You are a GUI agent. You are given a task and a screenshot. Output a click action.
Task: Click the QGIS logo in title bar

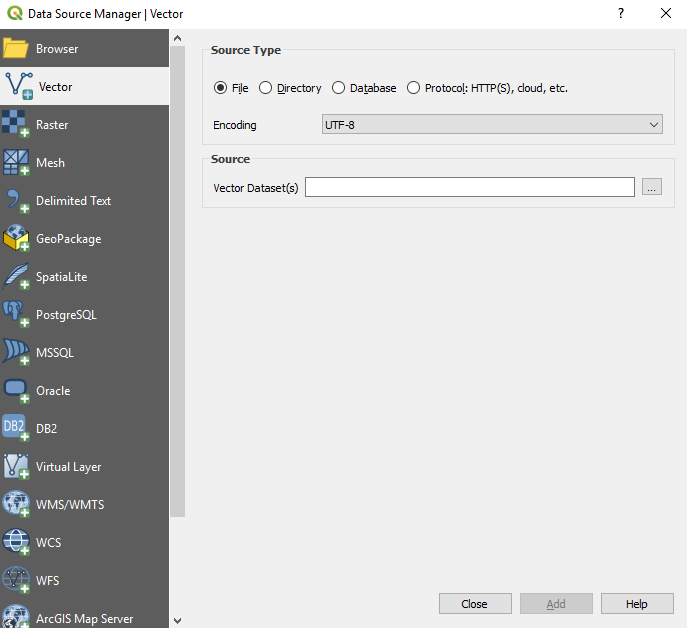15,13
